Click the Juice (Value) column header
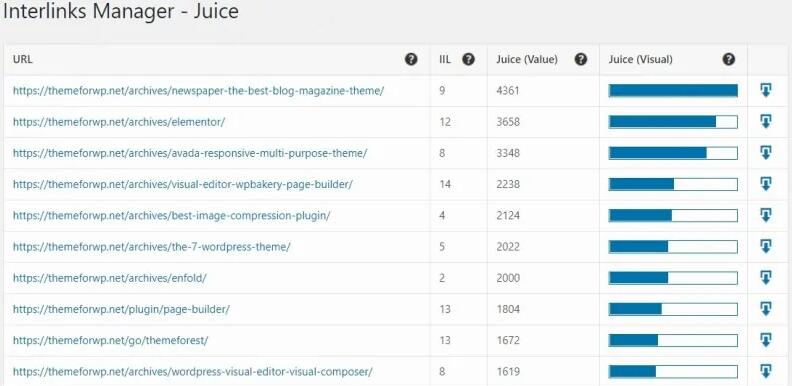 click(527, 60)
